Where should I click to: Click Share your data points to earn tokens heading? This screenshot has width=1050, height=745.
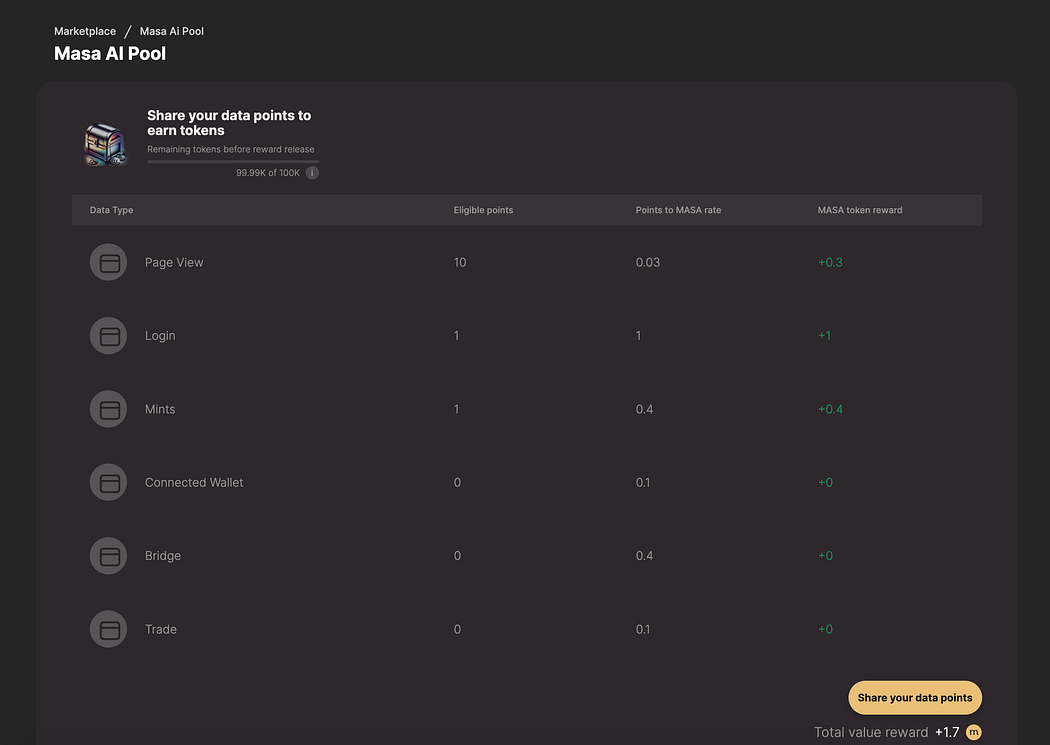point(229,123)
